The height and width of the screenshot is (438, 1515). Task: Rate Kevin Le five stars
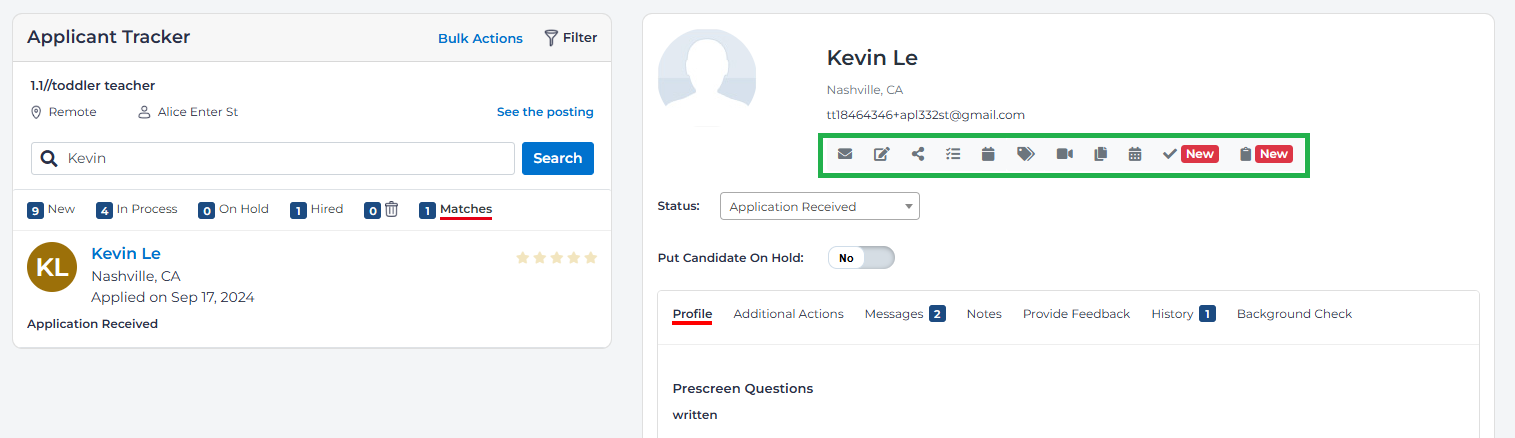tap(590, 258)
